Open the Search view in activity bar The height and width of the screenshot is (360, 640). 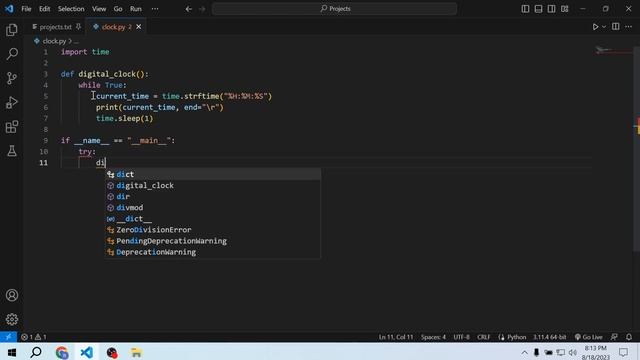click(x=12, y=54)
